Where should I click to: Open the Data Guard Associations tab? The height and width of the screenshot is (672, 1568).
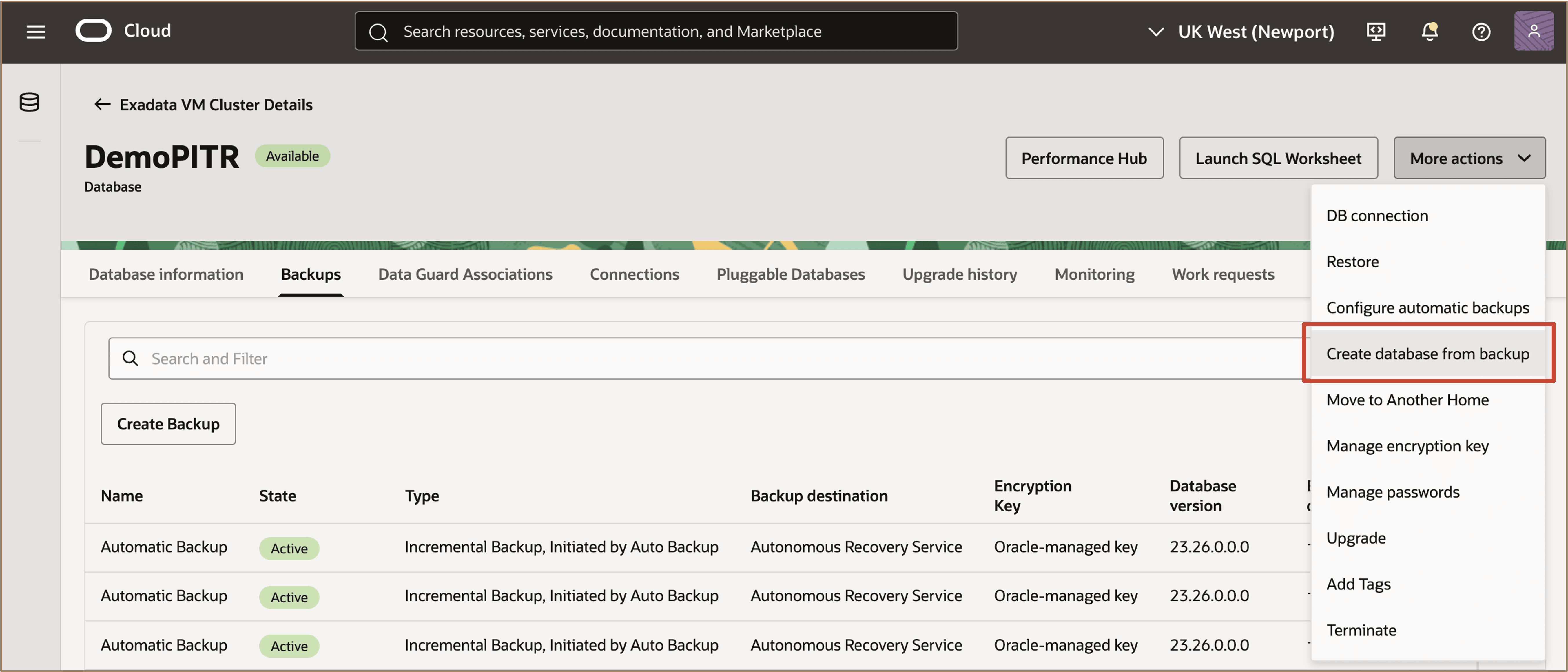[465, 274]
